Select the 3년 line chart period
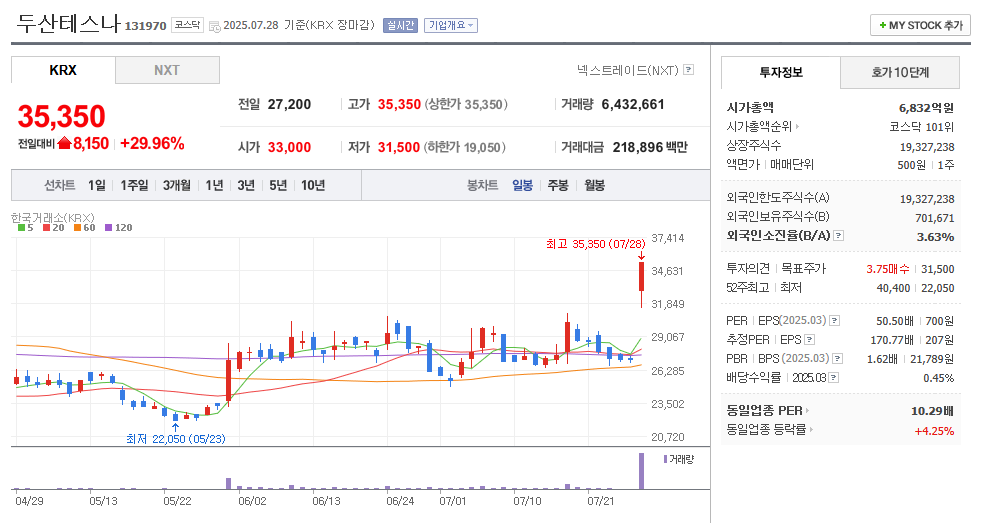This screenshot has width=987, height=523. (245, 185)
